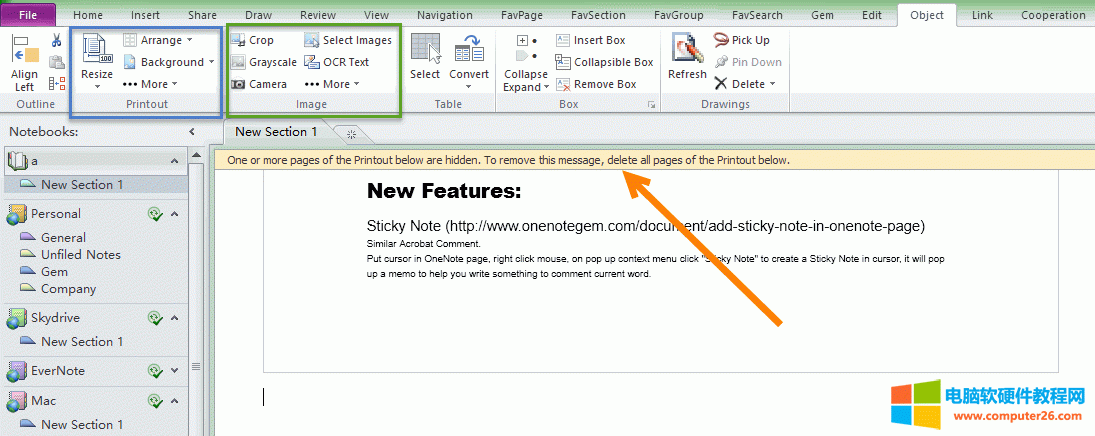Image resolution: width=1095 pixels, height=436 pixels.
Task: Open the Camera tool
Action: (259, 84)
